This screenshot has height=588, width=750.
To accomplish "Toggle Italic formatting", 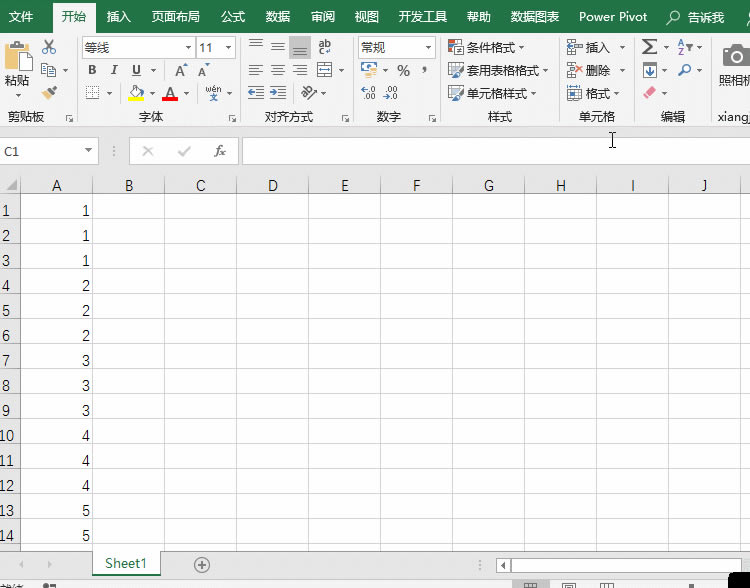I will click(114, 70).
